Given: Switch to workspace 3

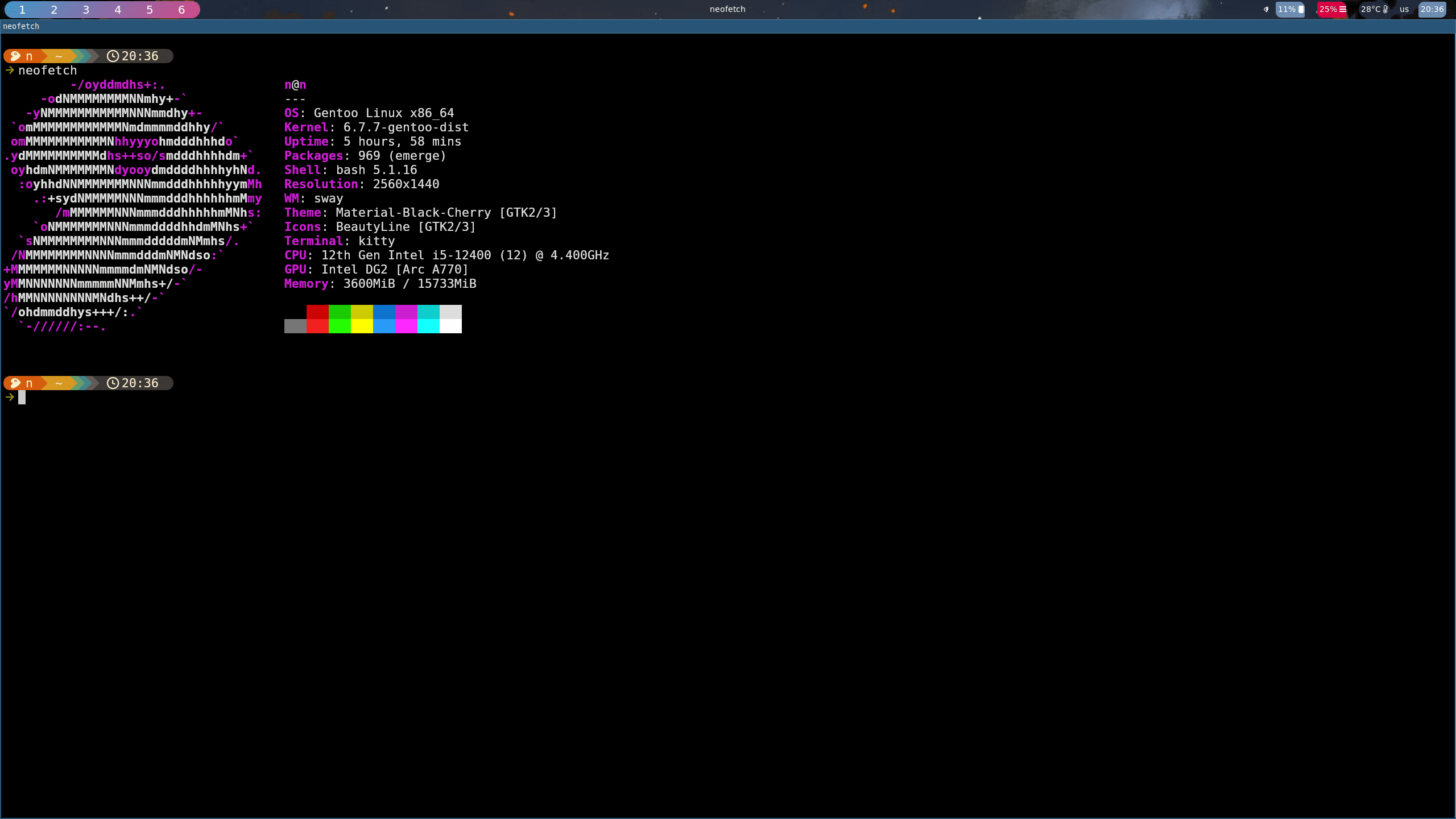Looking at the screenshot, I should click(x=86, y=10).
